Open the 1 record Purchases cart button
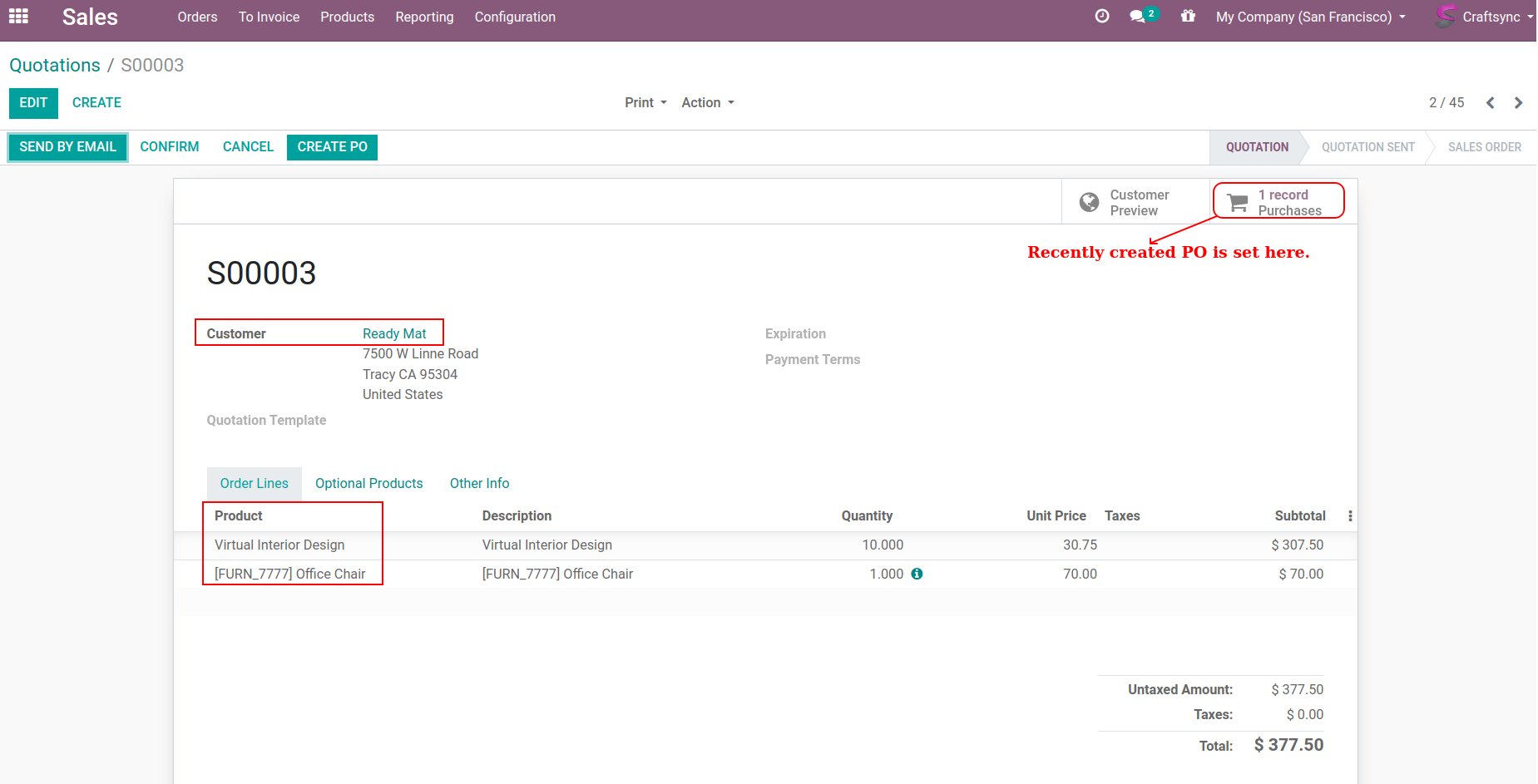 click(x=1278, y=202)
